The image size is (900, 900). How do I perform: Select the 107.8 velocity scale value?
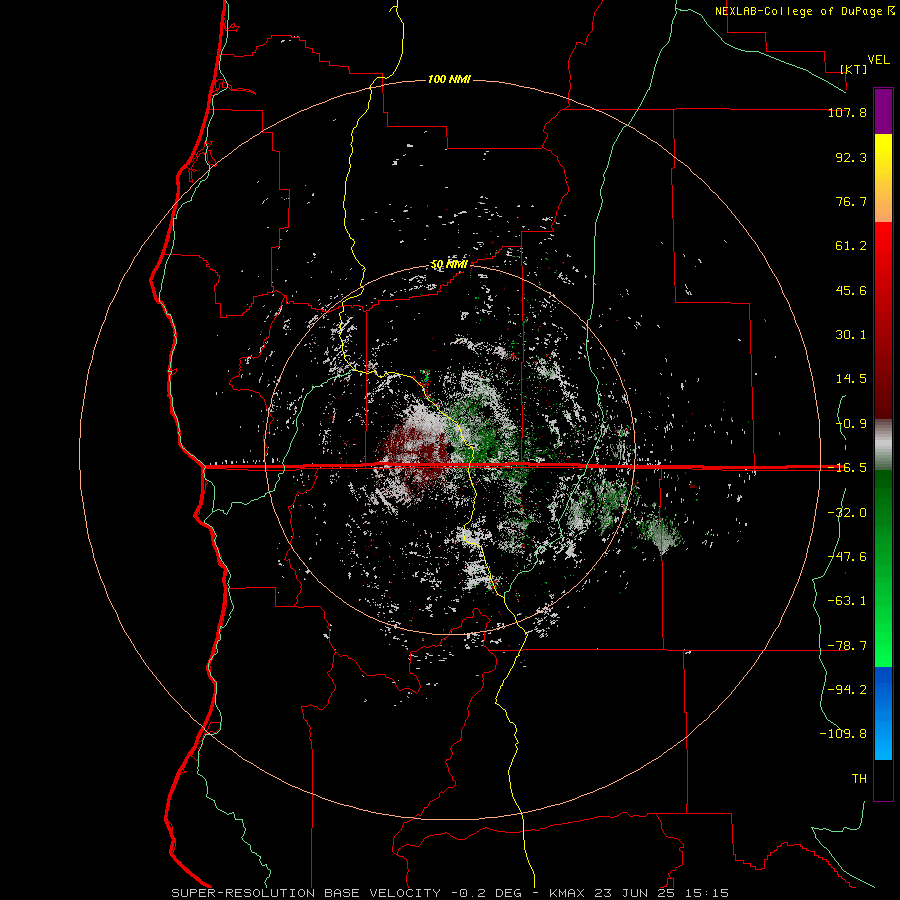[847, 112]
